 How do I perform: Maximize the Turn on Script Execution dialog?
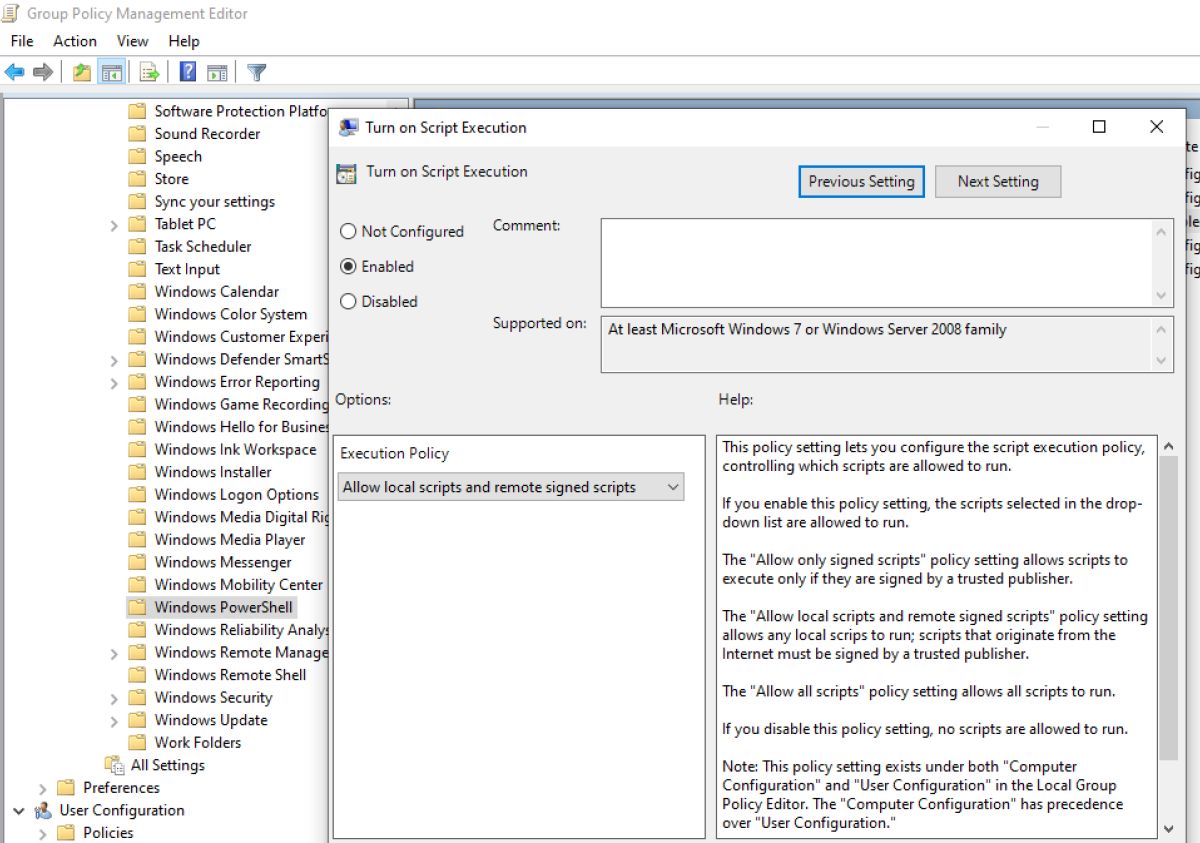[x=1099, y=127]
